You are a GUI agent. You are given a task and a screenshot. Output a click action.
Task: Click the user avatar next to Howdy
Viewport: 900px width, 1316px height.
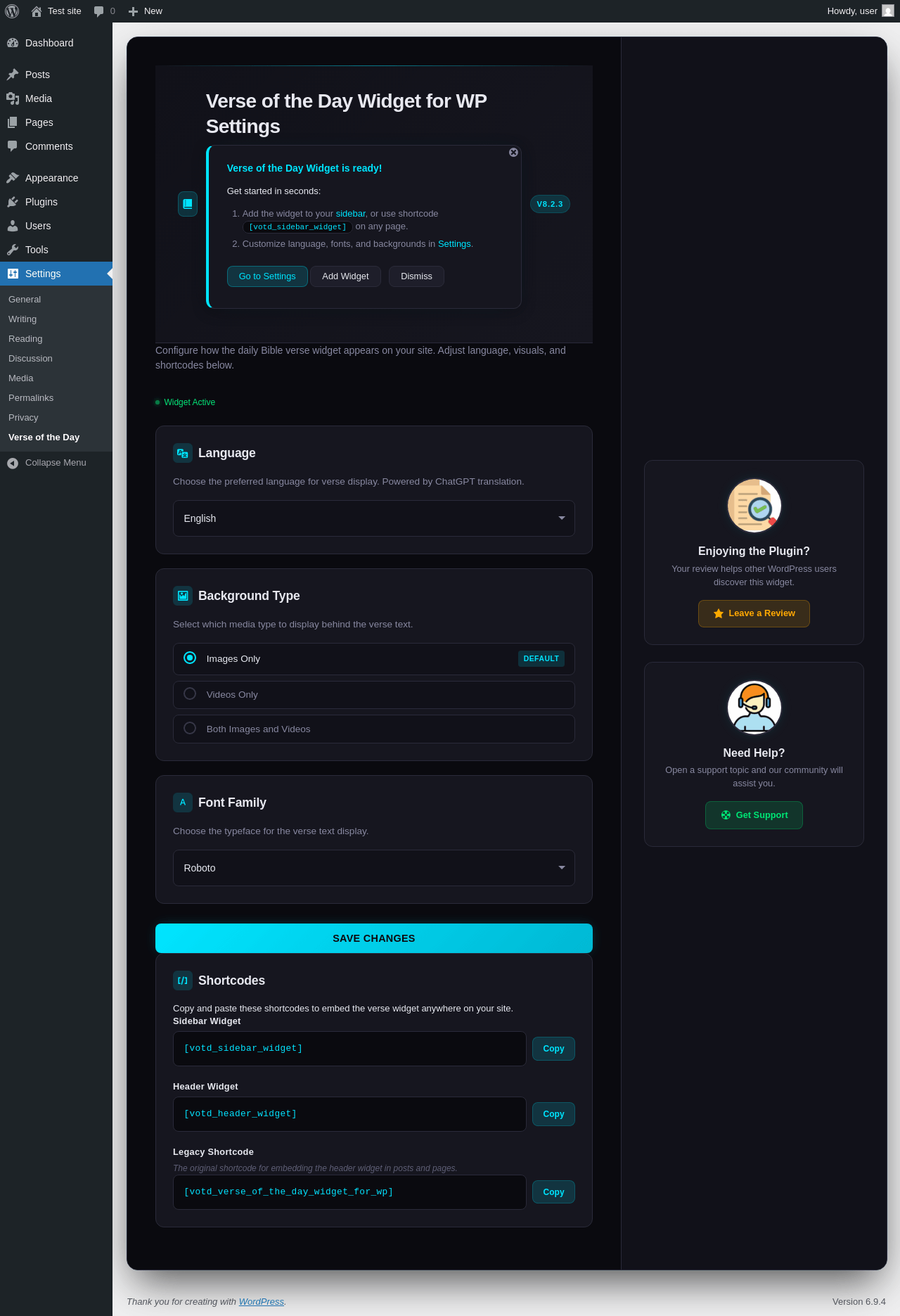[888, 11]
